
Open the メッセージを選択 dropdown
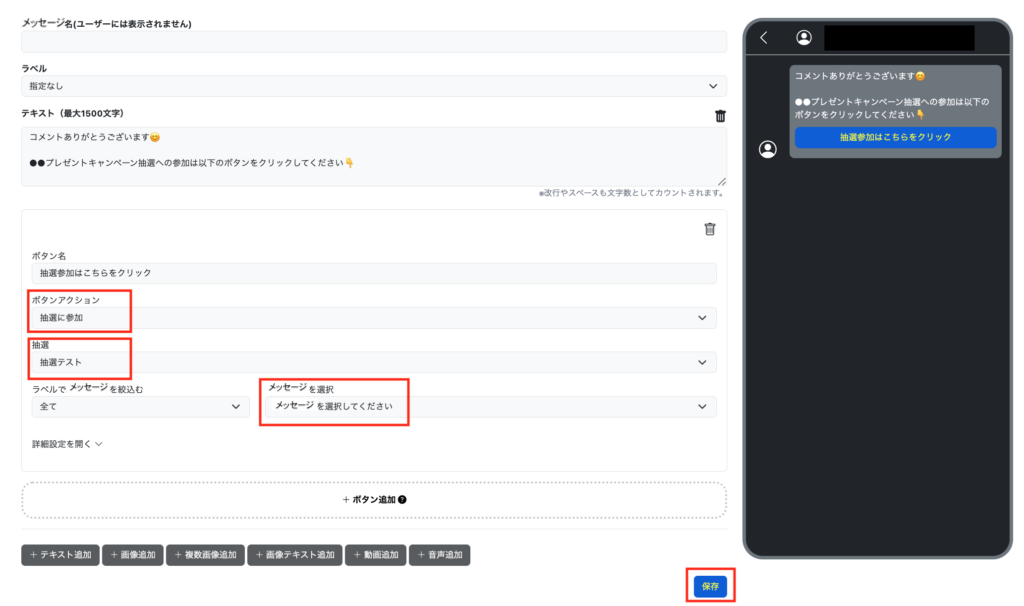tap(490, 406)
